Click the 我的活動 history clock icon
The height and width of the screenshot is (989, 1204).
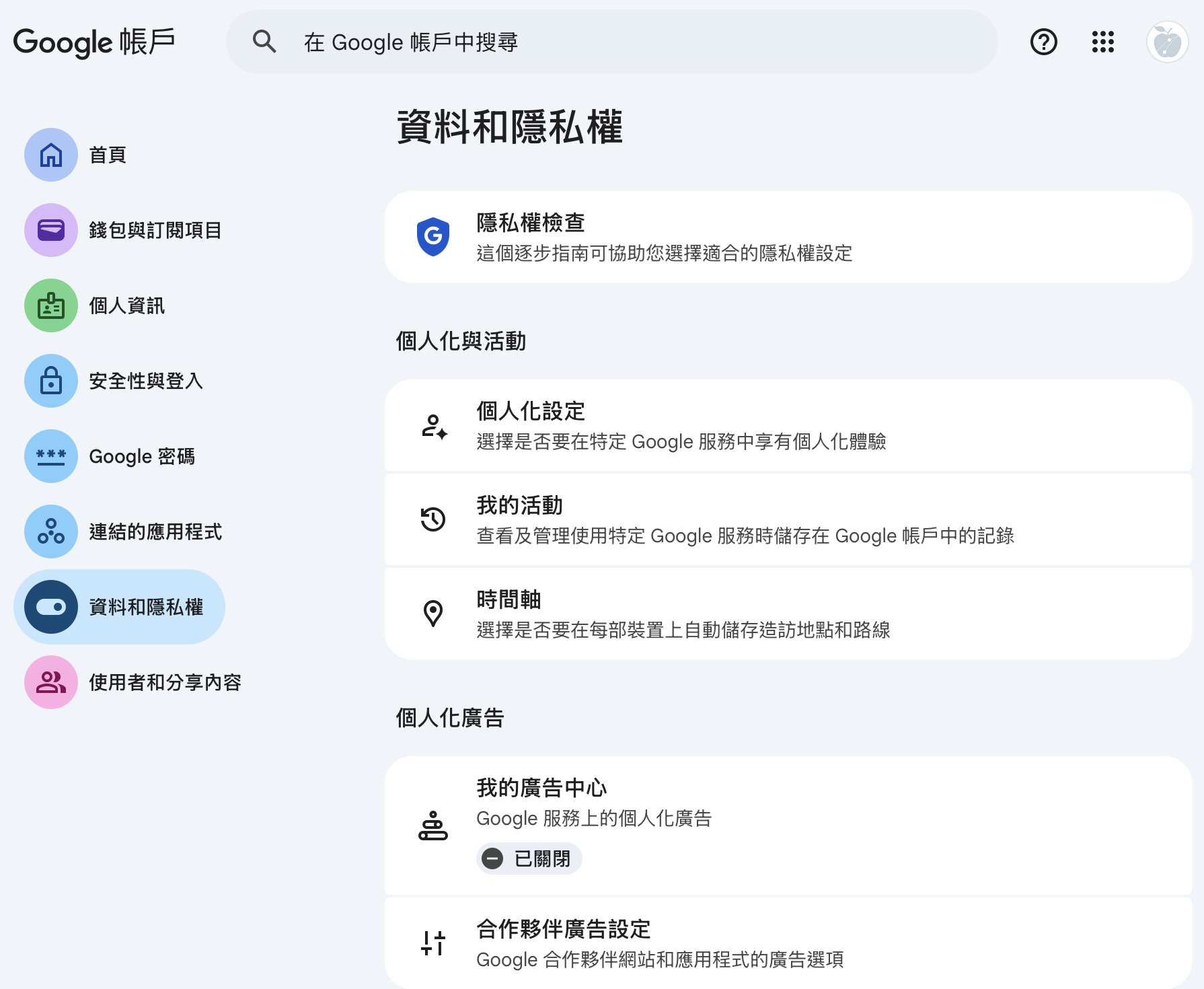tap(433, 519)
